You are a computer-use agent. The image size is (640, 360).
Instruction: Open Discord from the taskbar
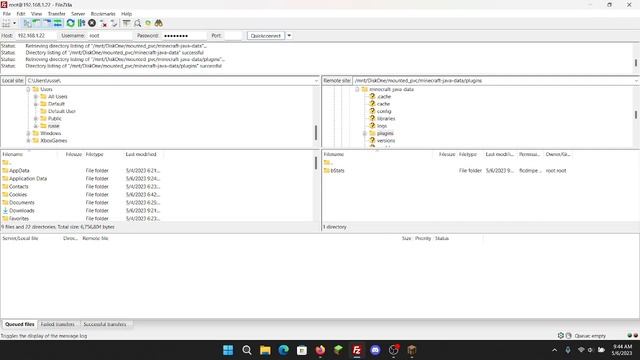pyautogui.click(x=375, y=350)
